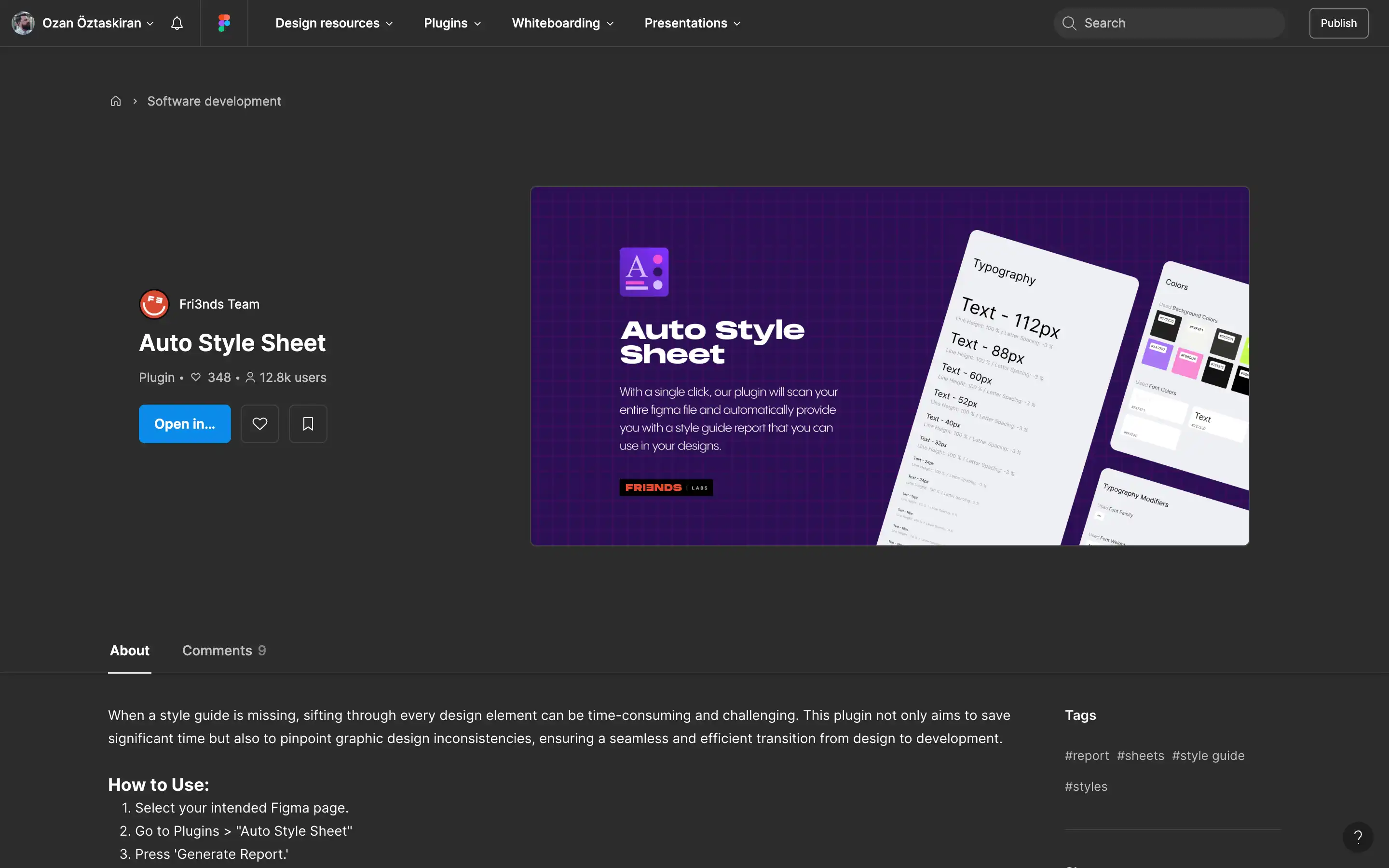The image size is (1389, 868).
Task: Open the notifications bell
Action: pos(177,23)
